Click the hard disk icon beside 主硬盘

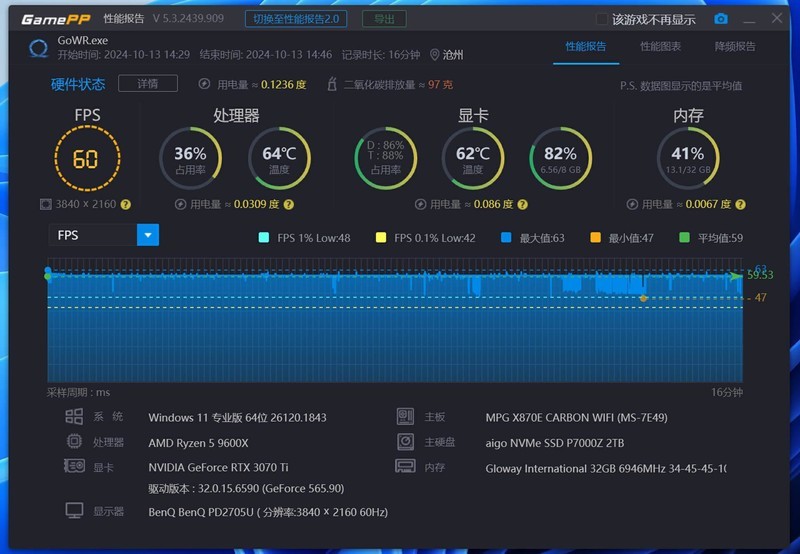click(x=406, y=441)
